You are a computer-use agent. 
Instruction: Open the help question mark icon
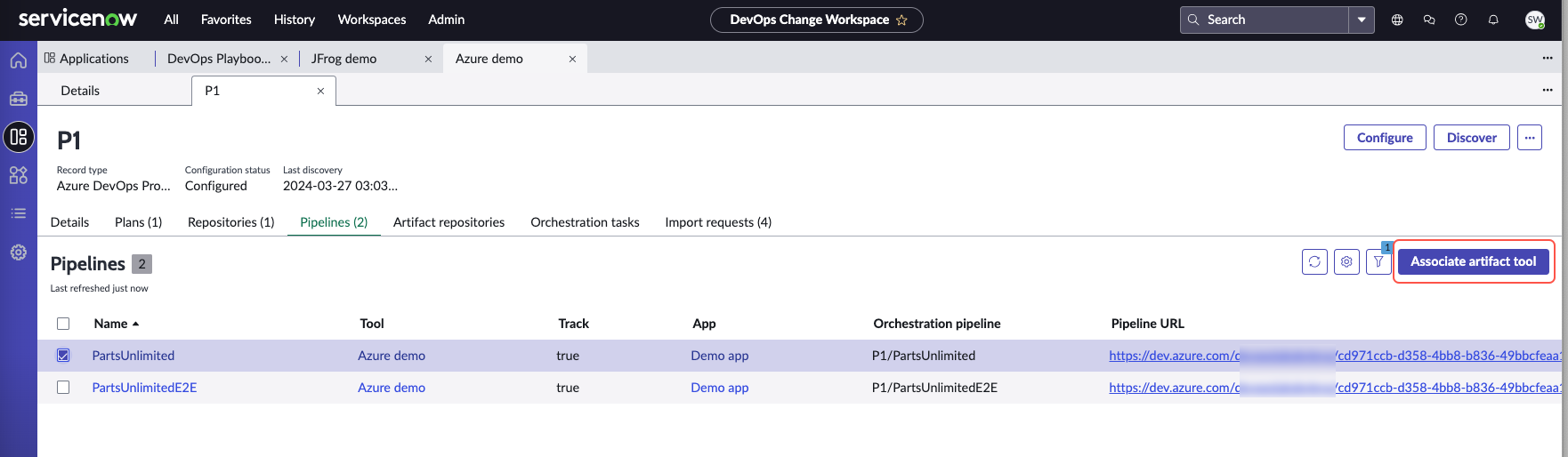[x=1461, y=20]
